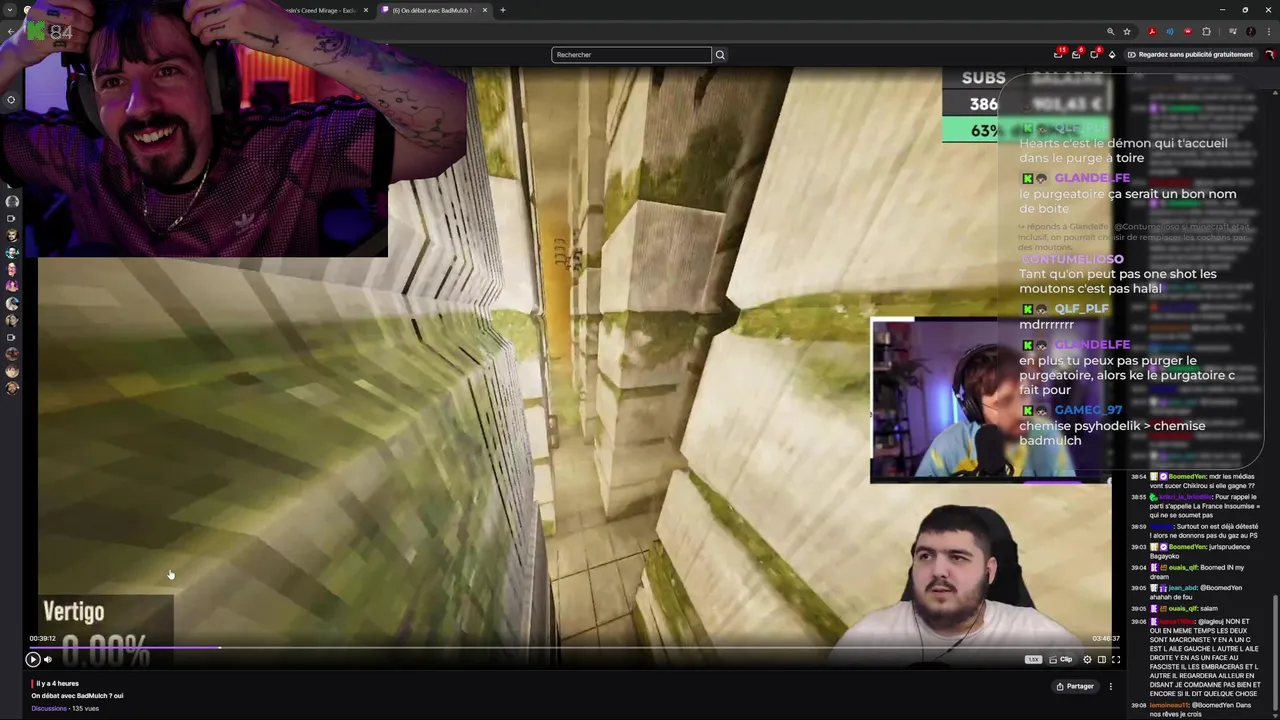
Task: Click the search magnifier button
Action: (x=720, y=55)
